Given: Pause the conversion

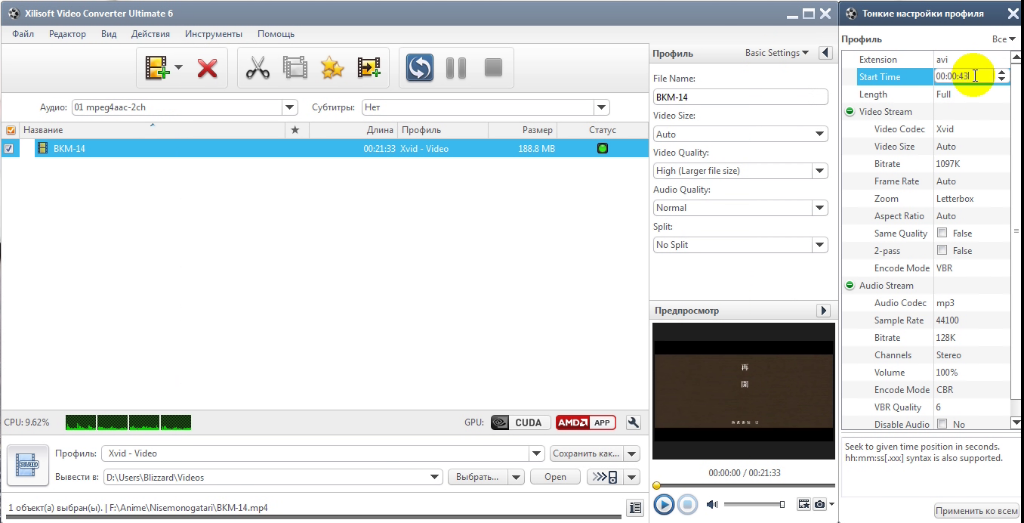Looking at the screenshot, I should coord(456,67).
